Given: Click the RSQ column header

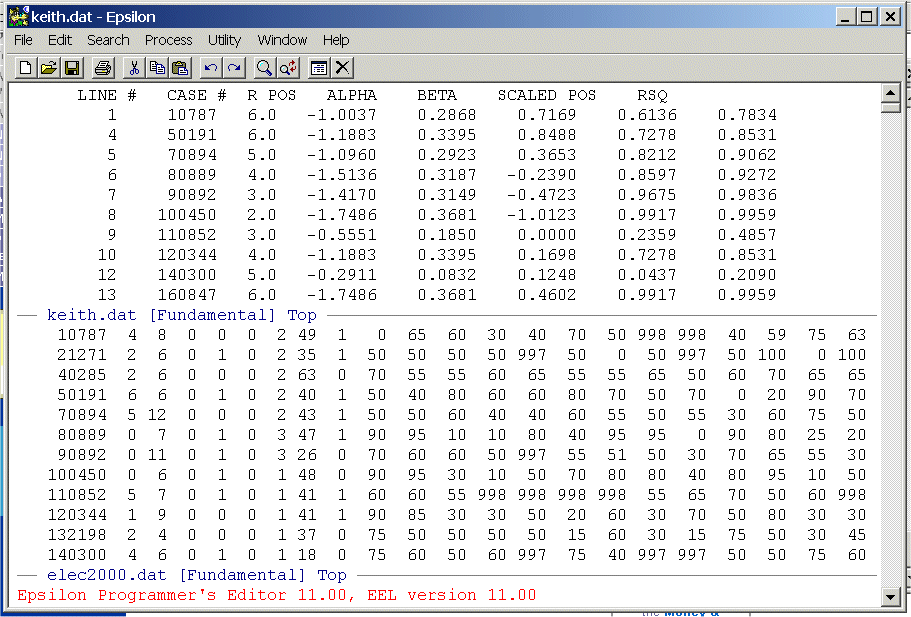Looking at the screenshot, I should click(x=652, y=95).
